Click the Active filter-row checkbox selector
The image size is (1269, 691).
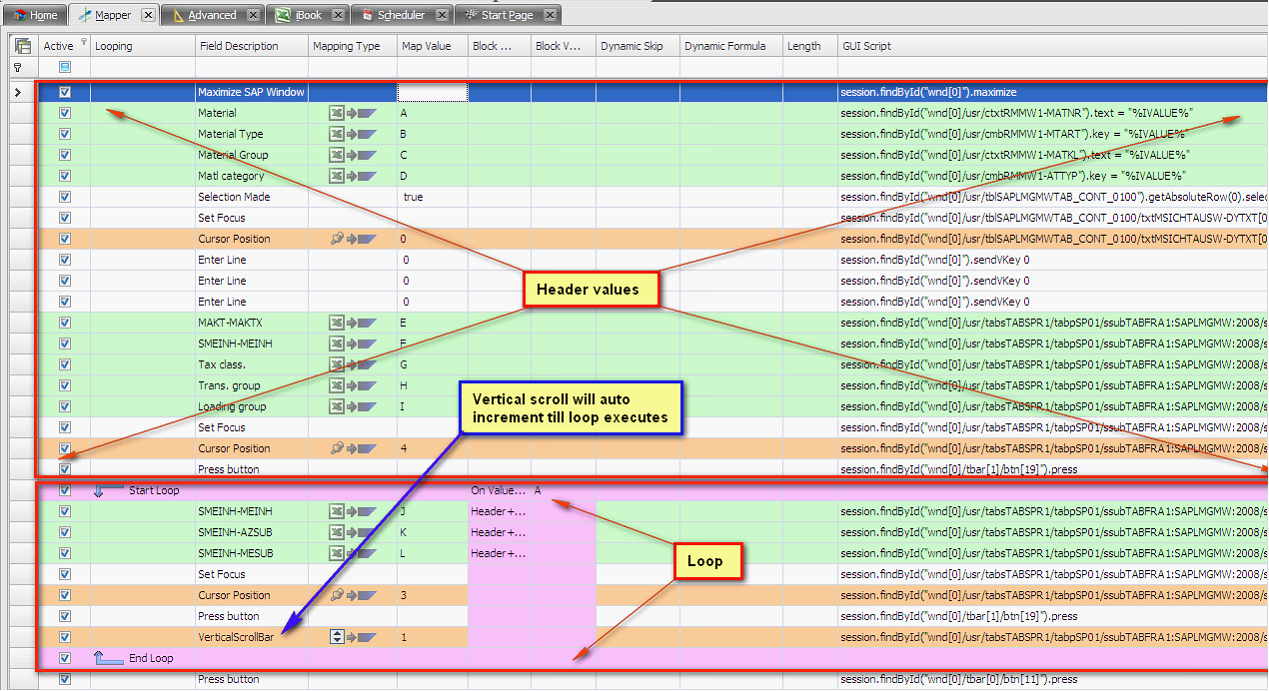pyautogui.click(x=65, y=67)
